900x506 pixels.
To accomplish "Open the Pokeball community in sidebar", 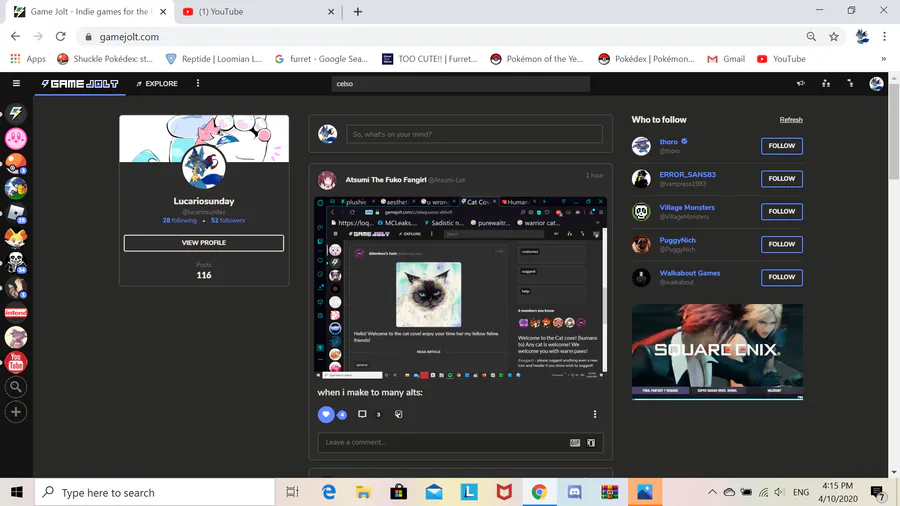I will coord(16,164).
